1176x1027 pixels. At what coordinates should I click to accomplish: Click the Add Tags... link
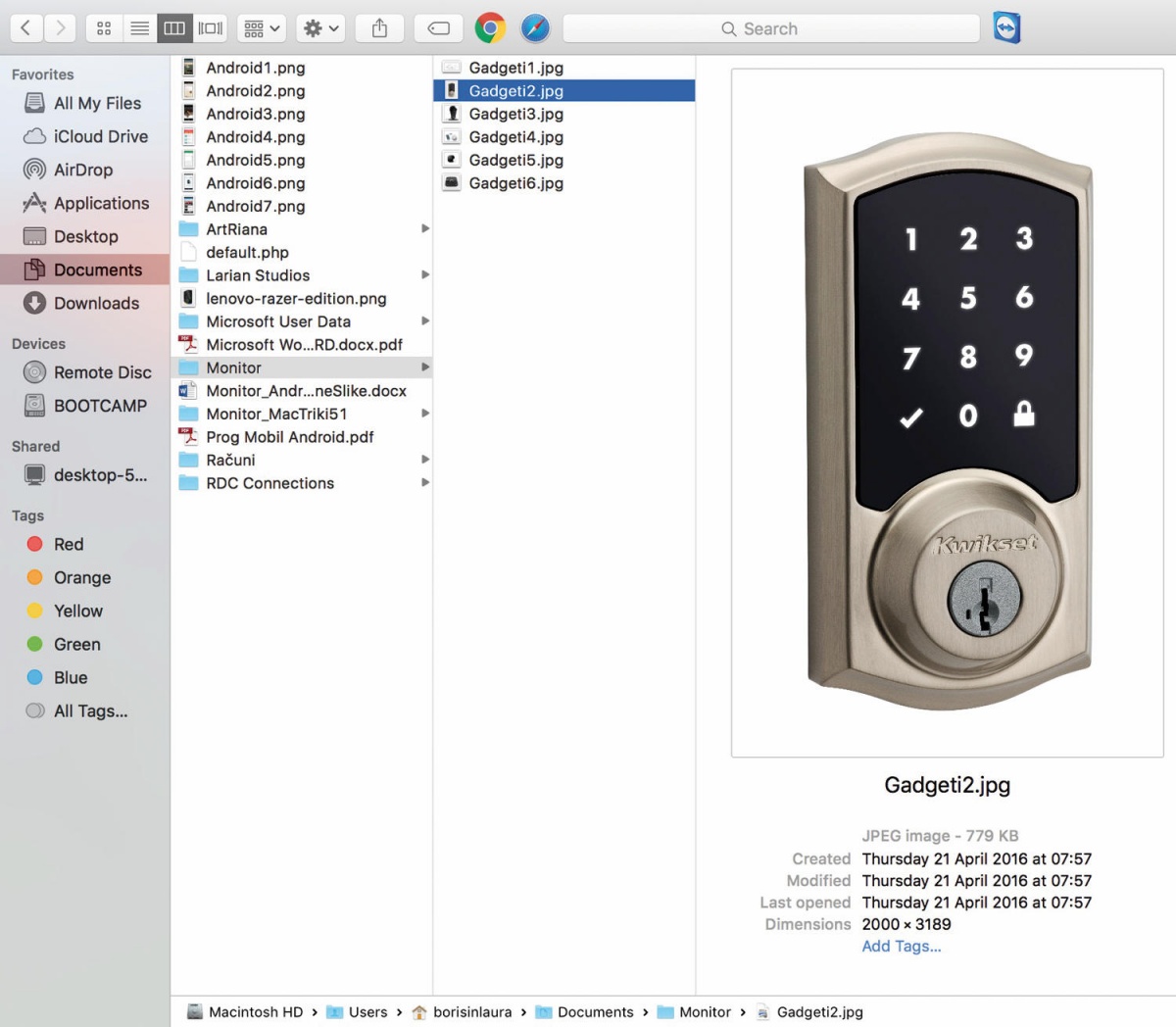coord(902,946)
